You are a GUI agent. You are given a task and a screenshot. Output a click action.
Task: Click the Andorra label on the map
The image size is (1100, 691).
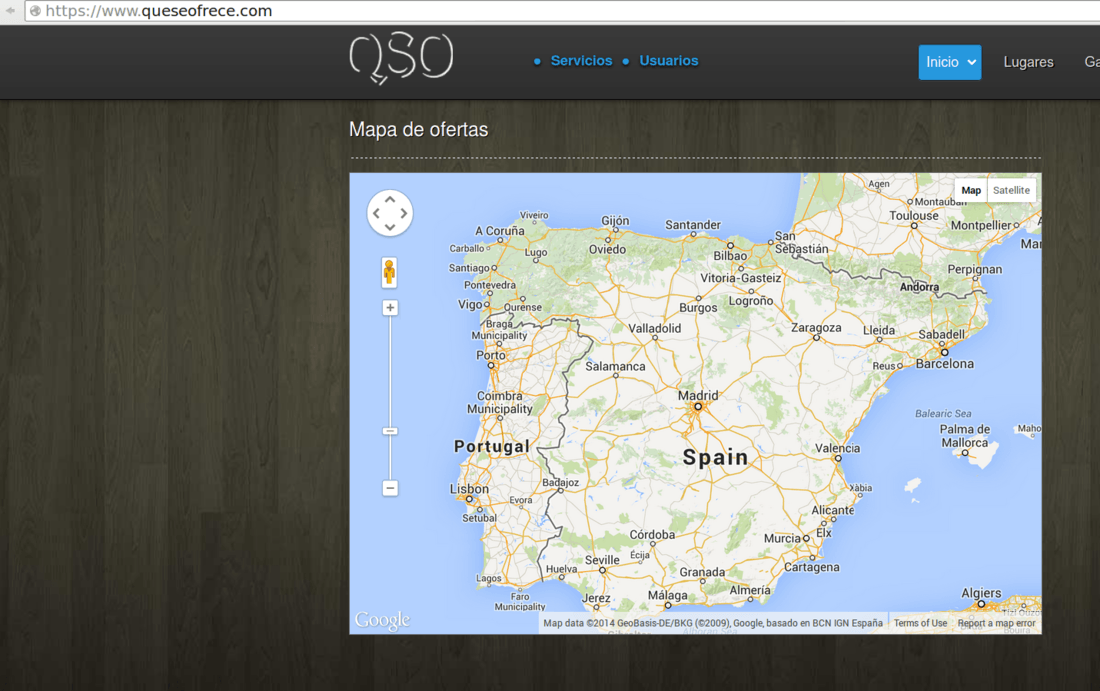click(x=919, y=287)
